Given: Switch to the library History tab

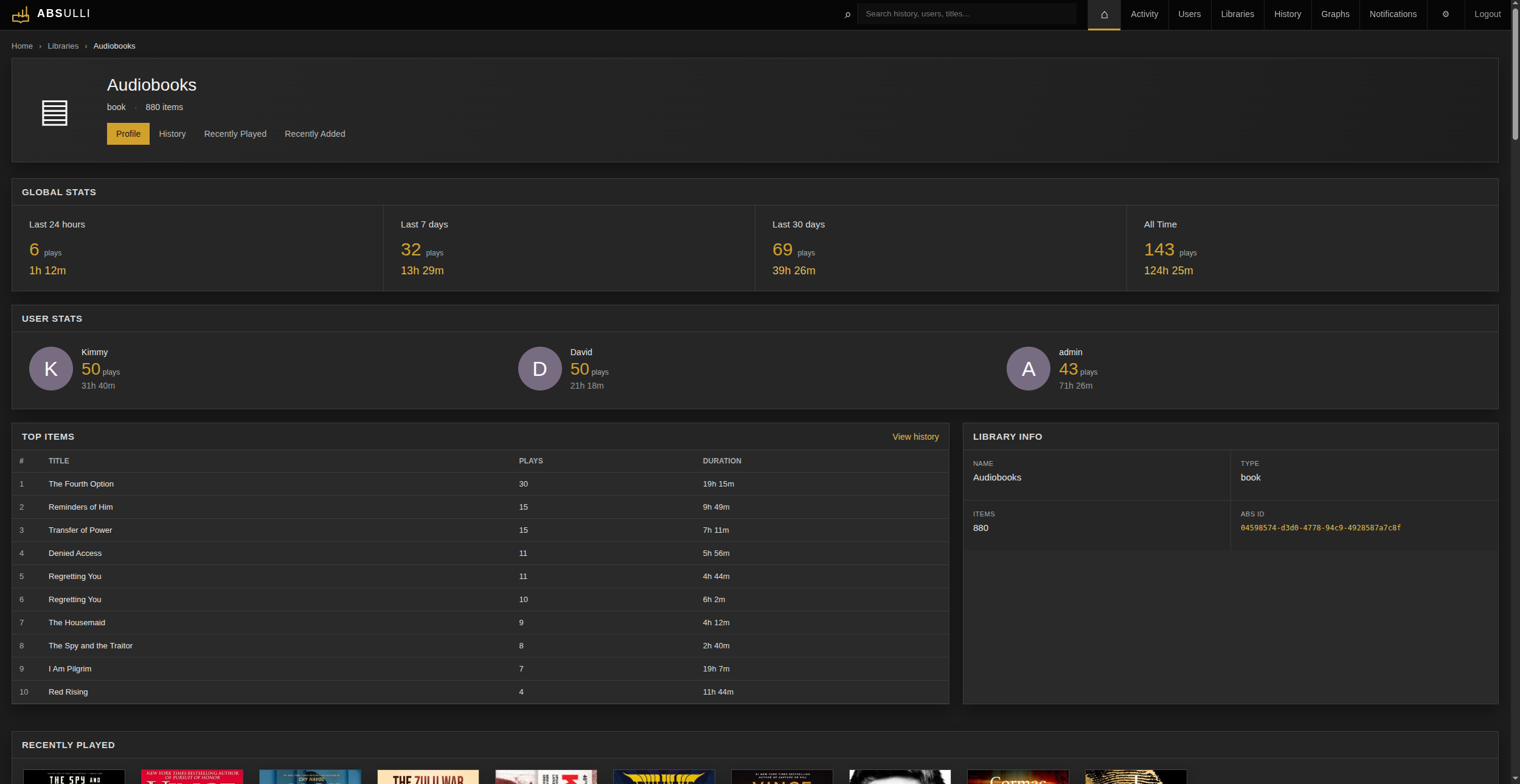Looking at the screenshot, I should pos(172,134).
